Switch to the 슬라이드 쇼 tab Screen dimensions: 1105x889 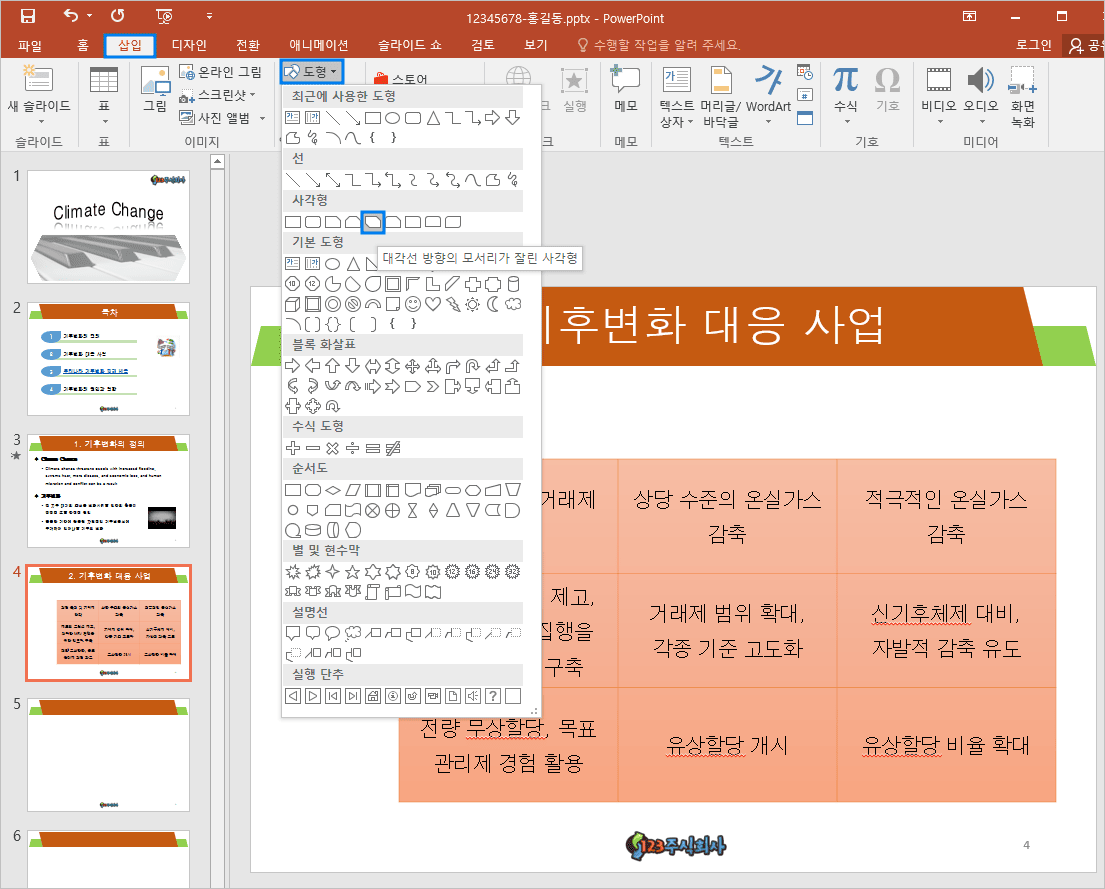(409, 45)
